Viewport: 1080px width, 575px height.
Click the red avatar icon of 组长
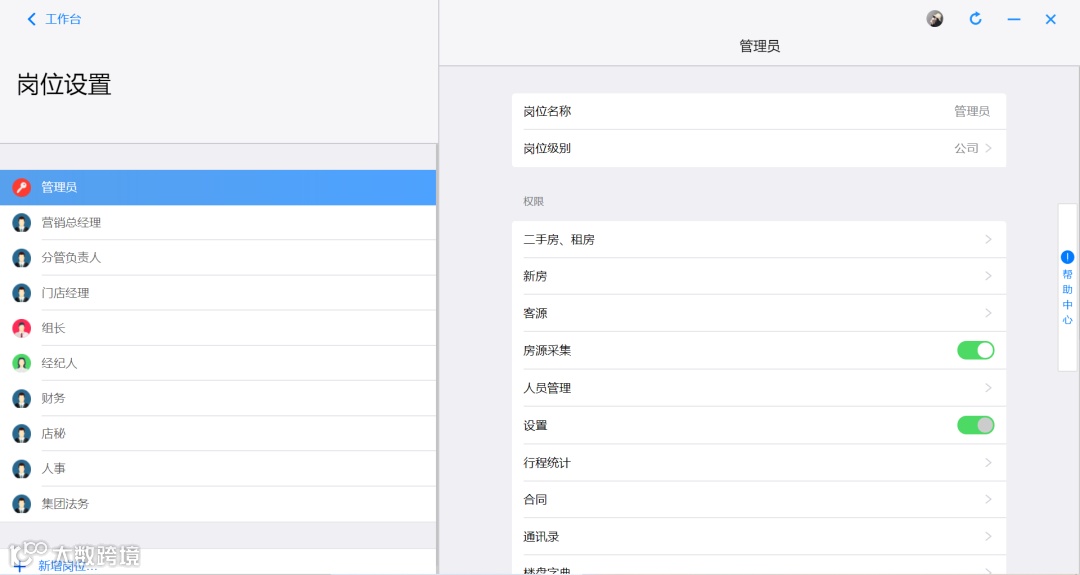pos(22,328)
